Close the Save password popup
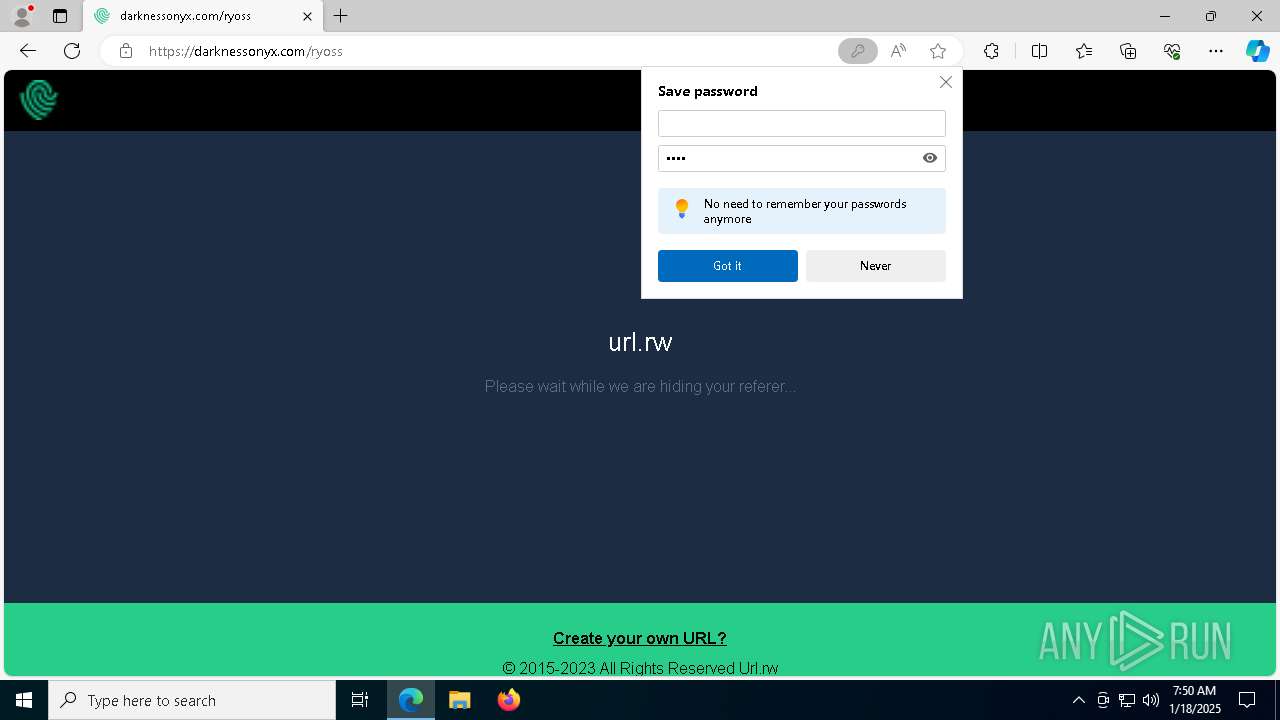The height and width of the screenshot is (720, 1280). pyautogui.click(x=945, y=82)
